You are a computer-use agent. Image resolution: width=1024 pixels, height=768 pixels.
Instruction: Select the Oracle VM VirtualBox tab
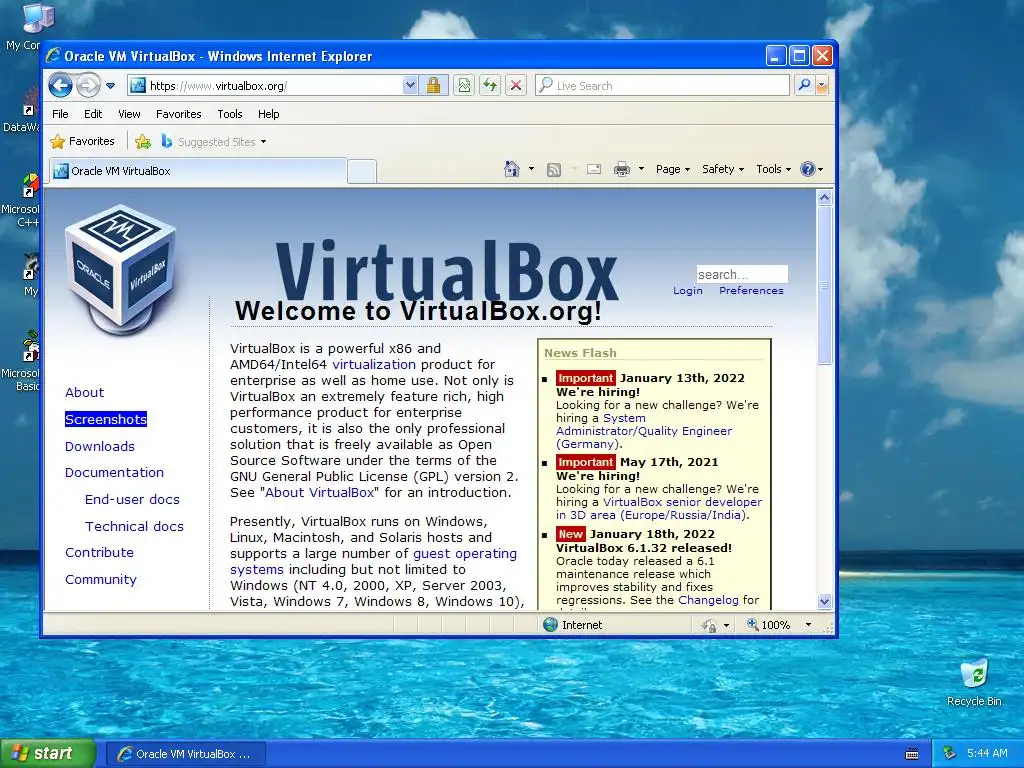tap(197, 171)
